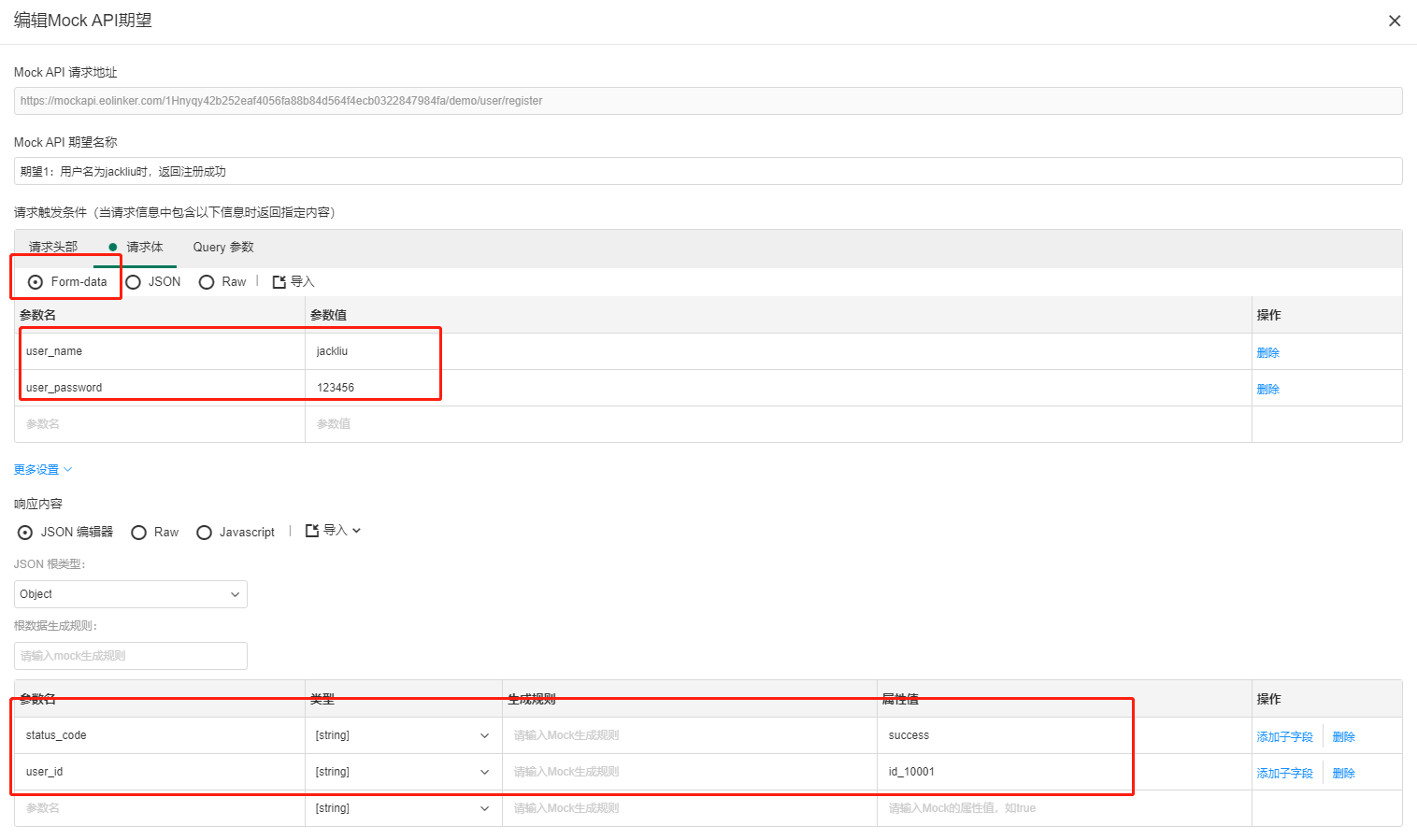Switch to the 请求头部 tab

[x=53, y=247]
